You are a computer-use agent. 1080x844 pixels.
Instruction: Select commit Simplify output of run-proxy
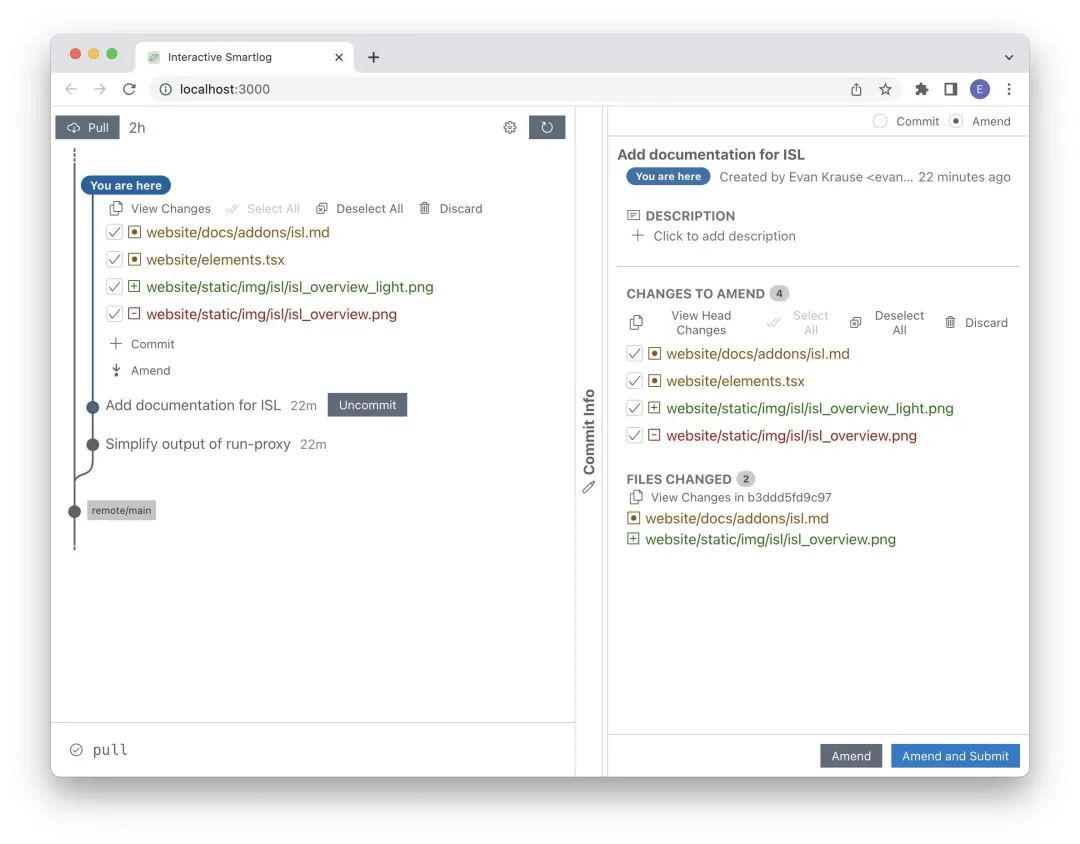coord(198,444)
